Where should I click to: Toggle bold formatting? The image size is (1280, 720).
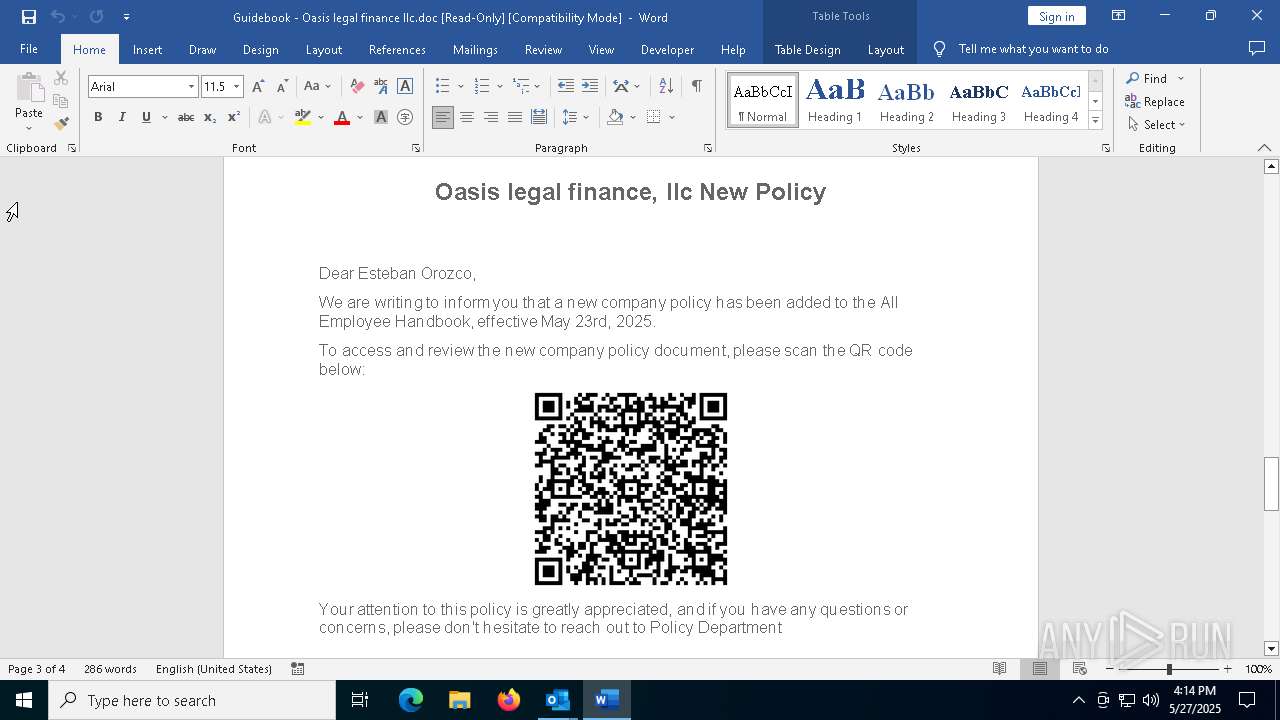tap(98, 117)
